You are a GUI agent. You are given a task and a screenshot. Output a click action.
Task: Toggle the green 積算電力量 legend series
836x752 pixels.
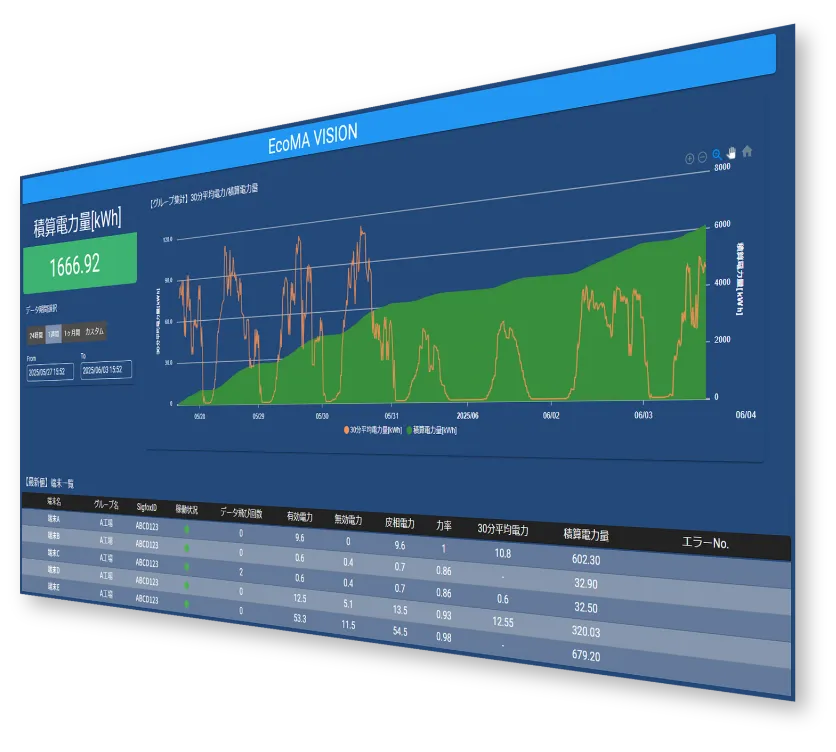432,430
